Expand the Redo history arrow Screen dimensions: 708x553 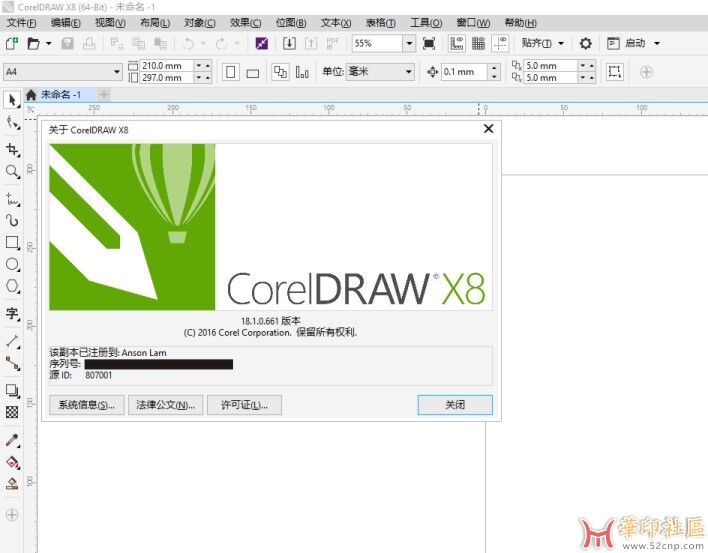237,43
